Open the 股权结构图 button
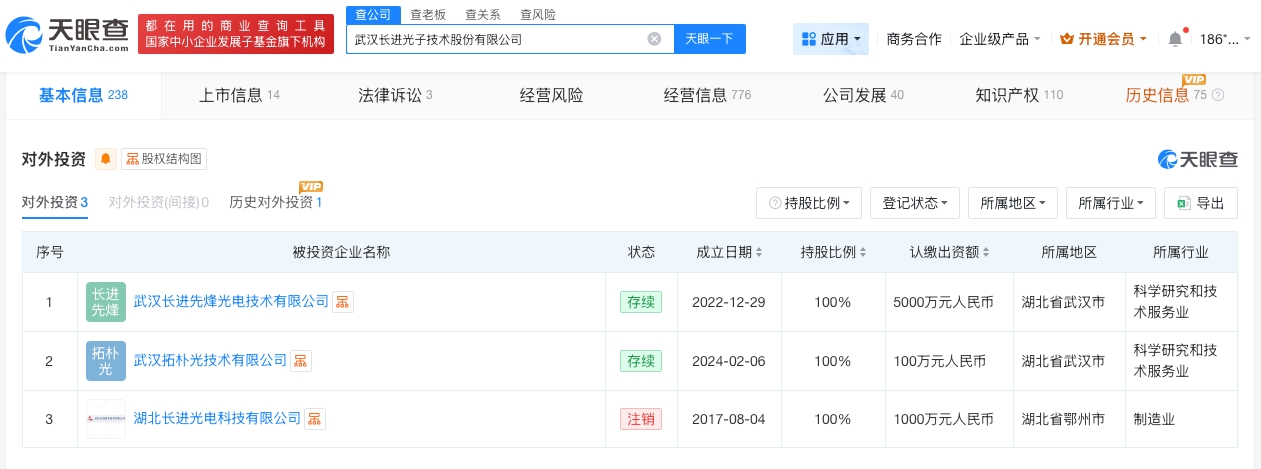 tap(164, 159)
